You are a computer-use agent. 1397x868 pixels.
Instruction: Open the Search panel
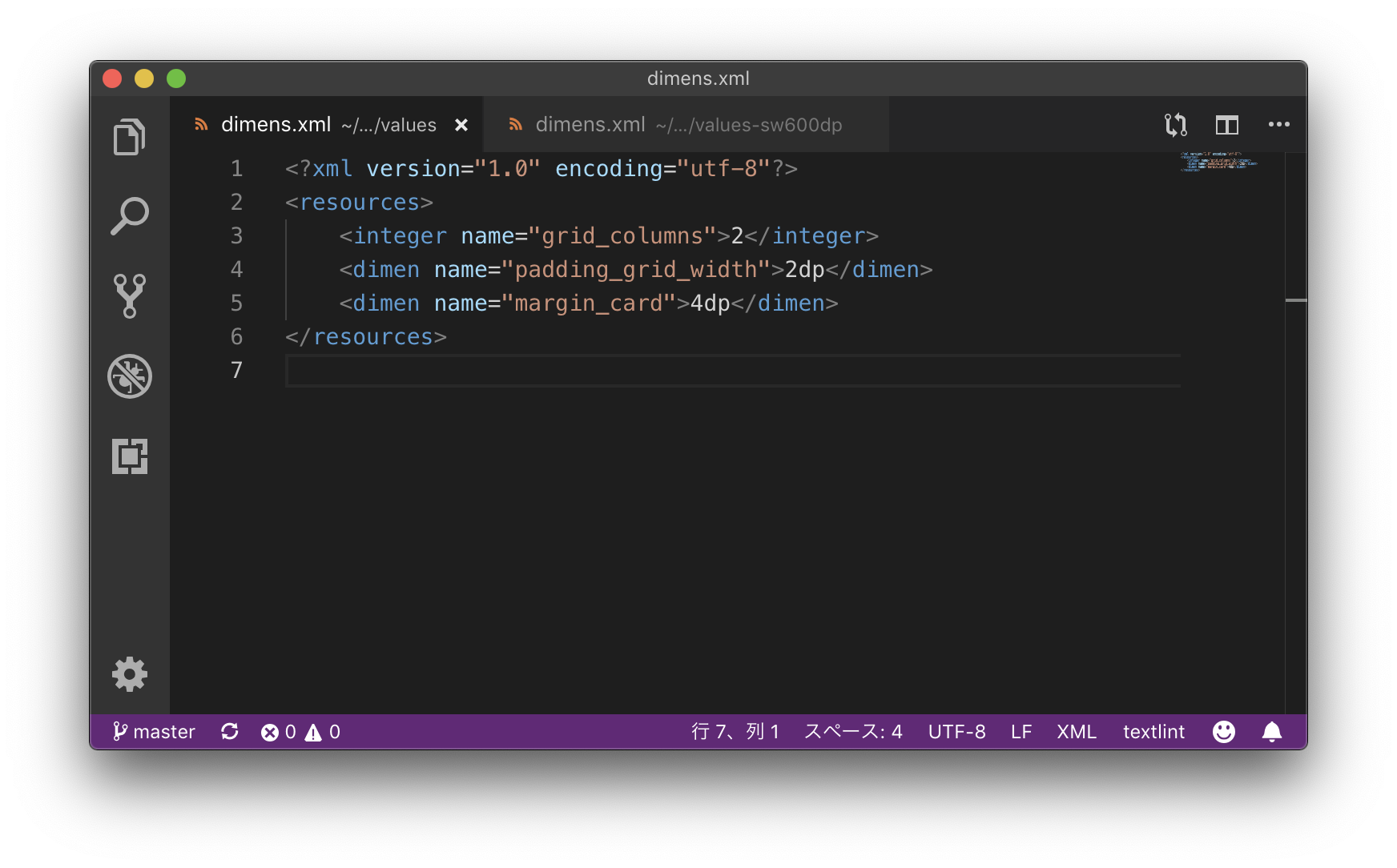tap(130, 215)
